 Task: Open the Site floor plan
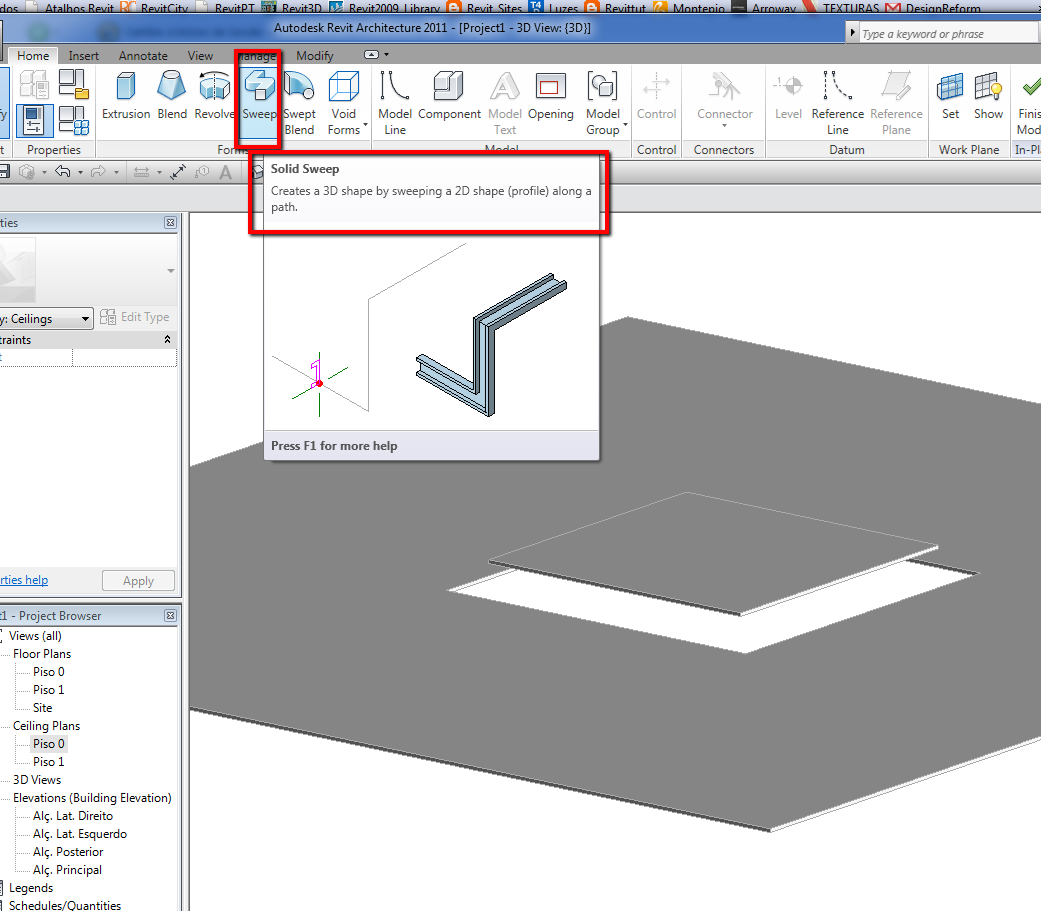point(42,708)
